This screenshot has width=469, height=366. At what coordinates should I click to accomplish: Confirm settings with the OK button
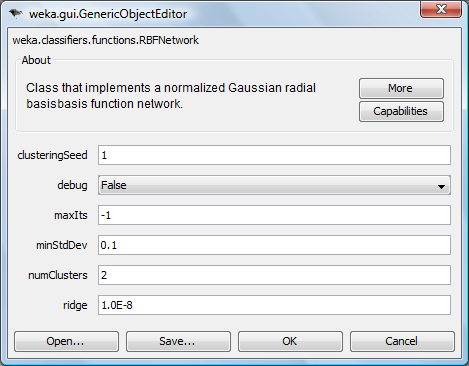[x=290, y=341]
